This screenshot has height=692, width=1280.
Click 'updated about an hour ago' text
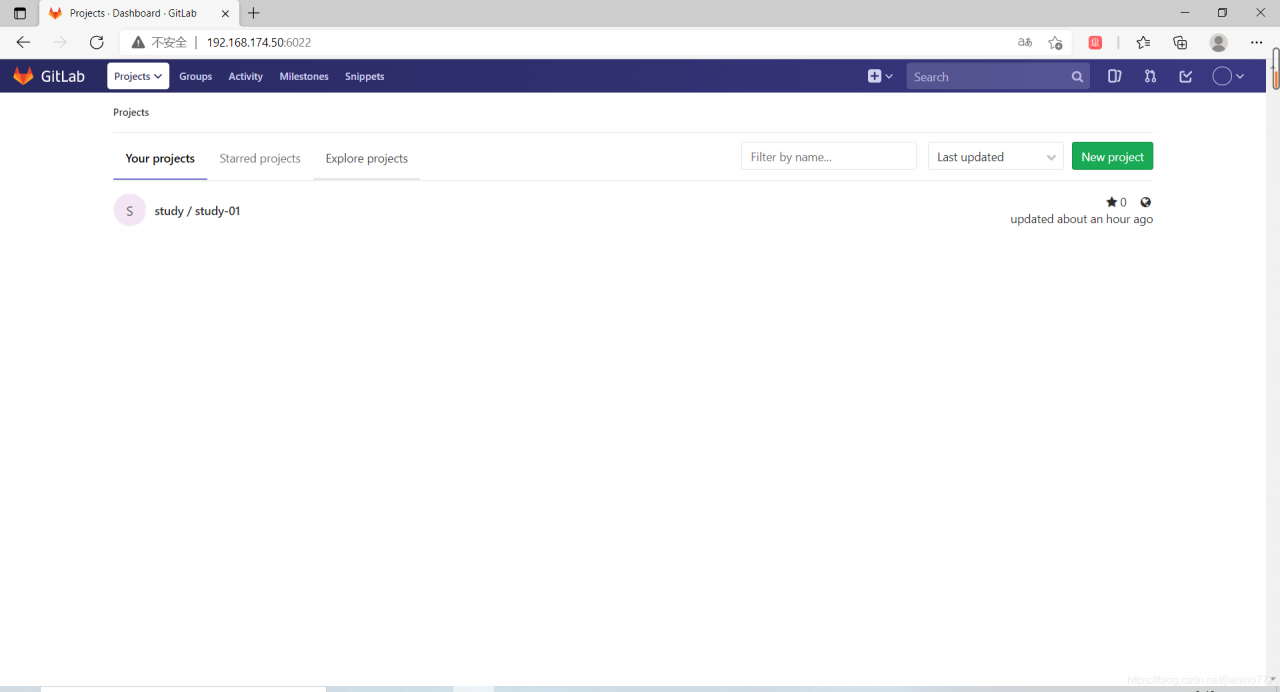tap(1081, 219)
